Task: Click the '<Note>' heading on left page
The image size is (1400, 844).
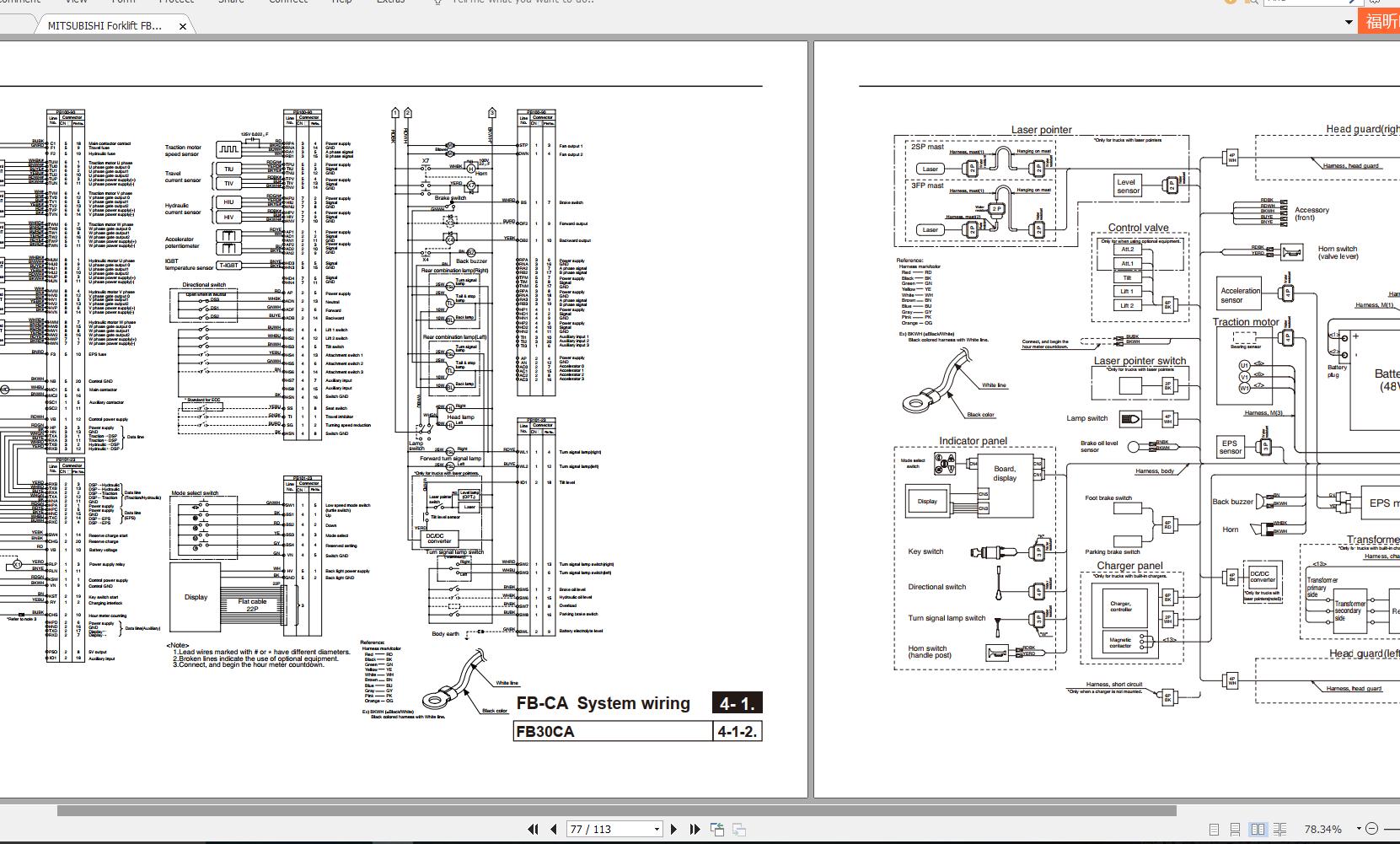Action: 177,646
